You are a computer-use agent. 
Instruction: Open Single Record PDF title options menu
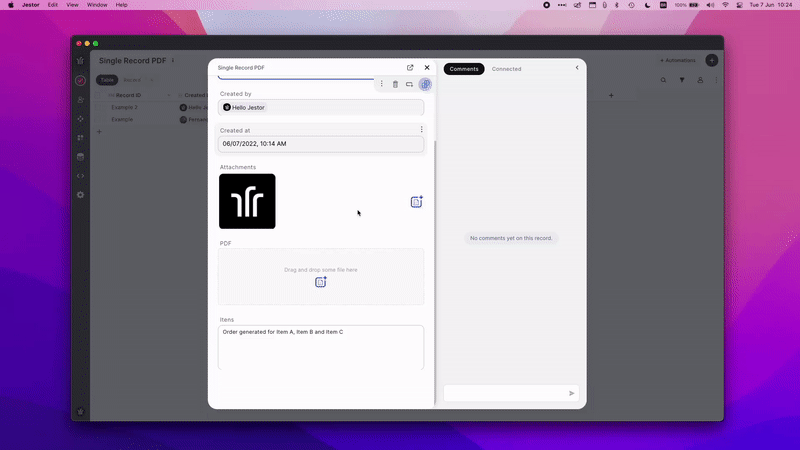pos(173,60)
